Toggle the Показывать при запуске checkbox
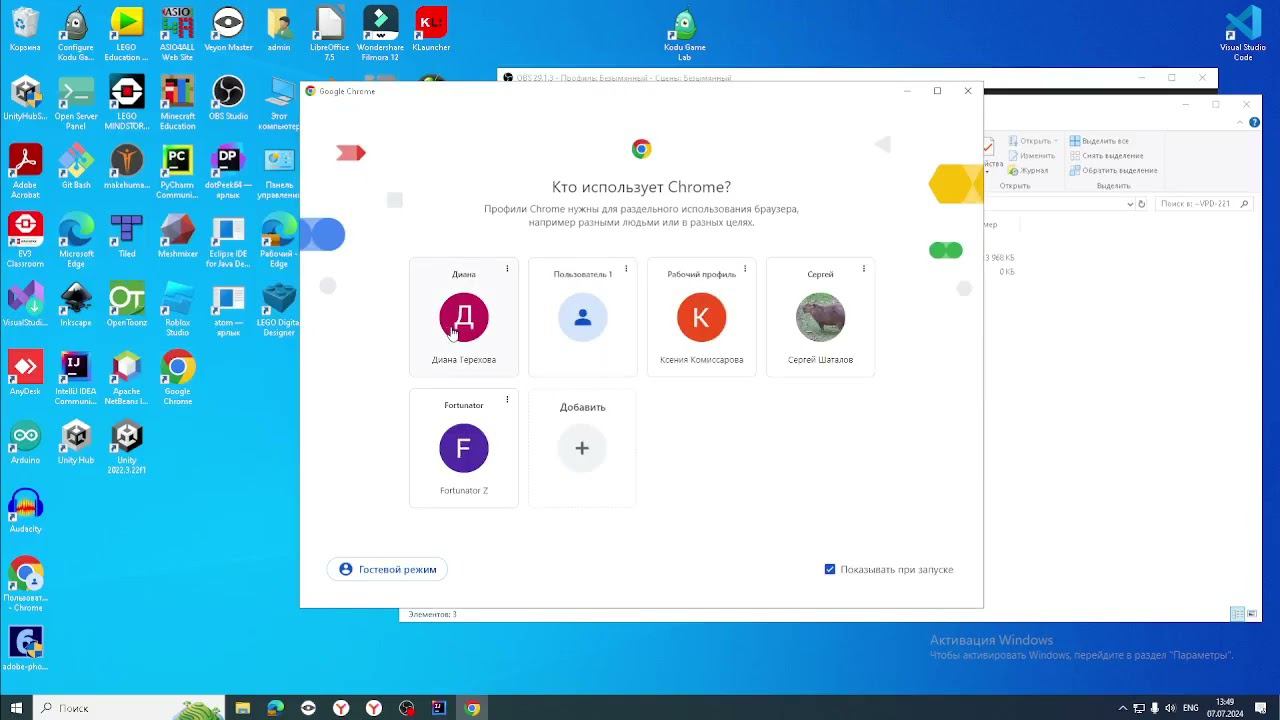This screenshot has width=1280, height=720. point(830,569)
